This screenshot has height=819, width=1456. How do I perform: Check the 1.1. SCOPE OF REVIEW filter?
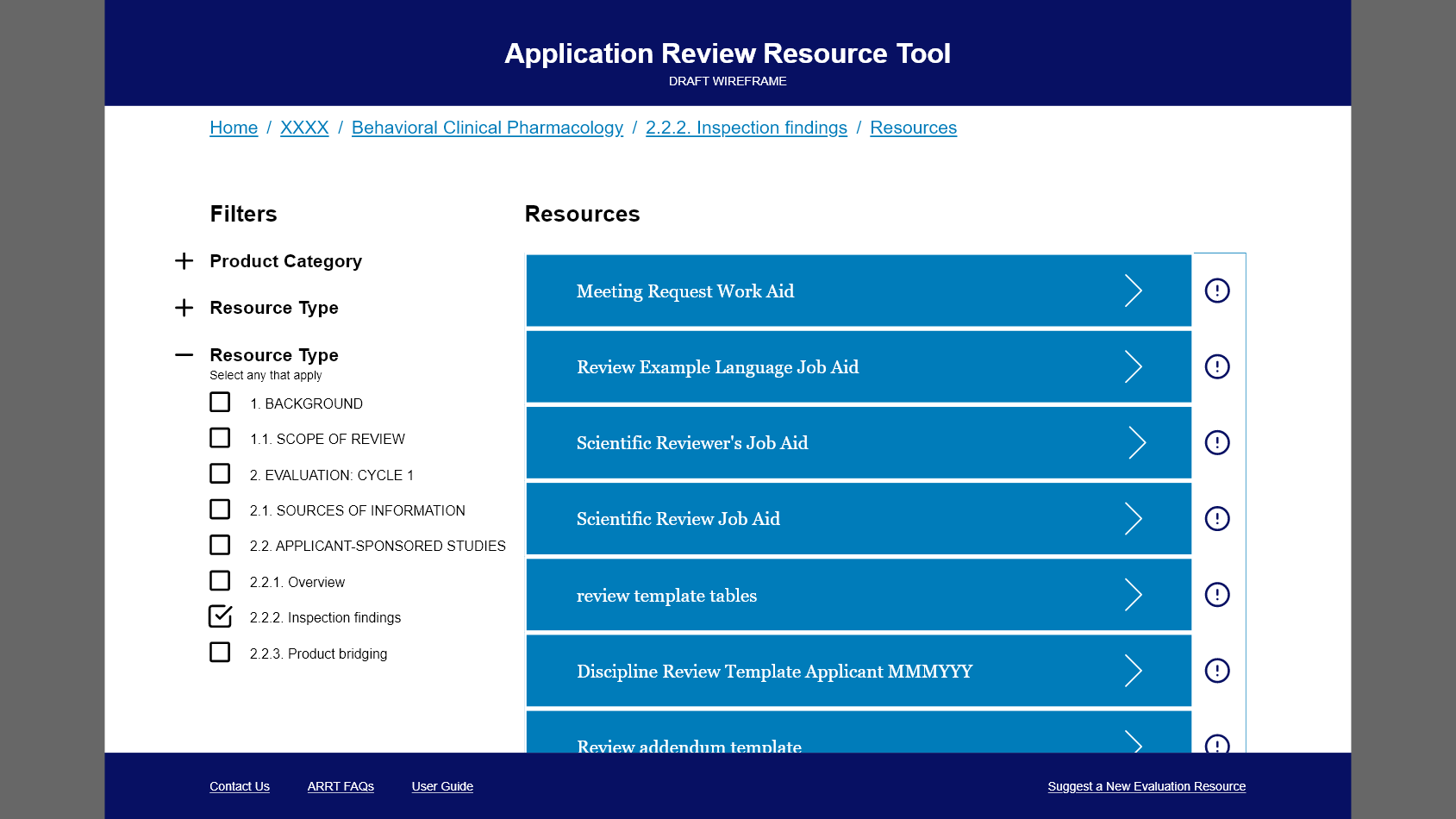(220, 438)
